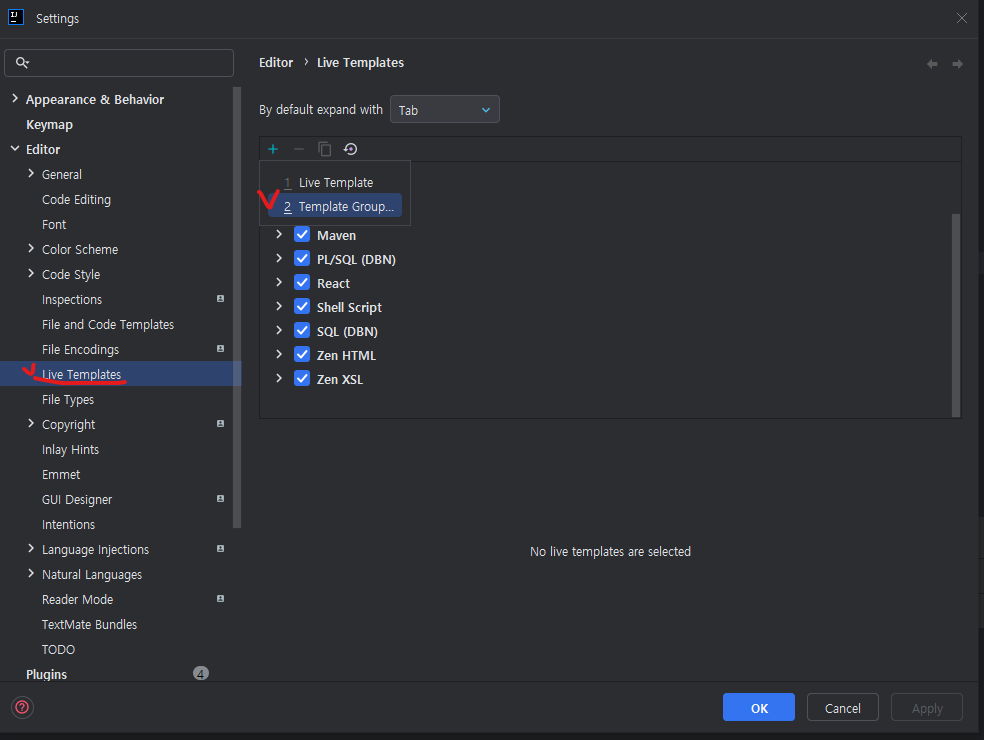Click the Back navigation arrow
The height and width of the screenshot is (740, 984).
coord(932,63)
